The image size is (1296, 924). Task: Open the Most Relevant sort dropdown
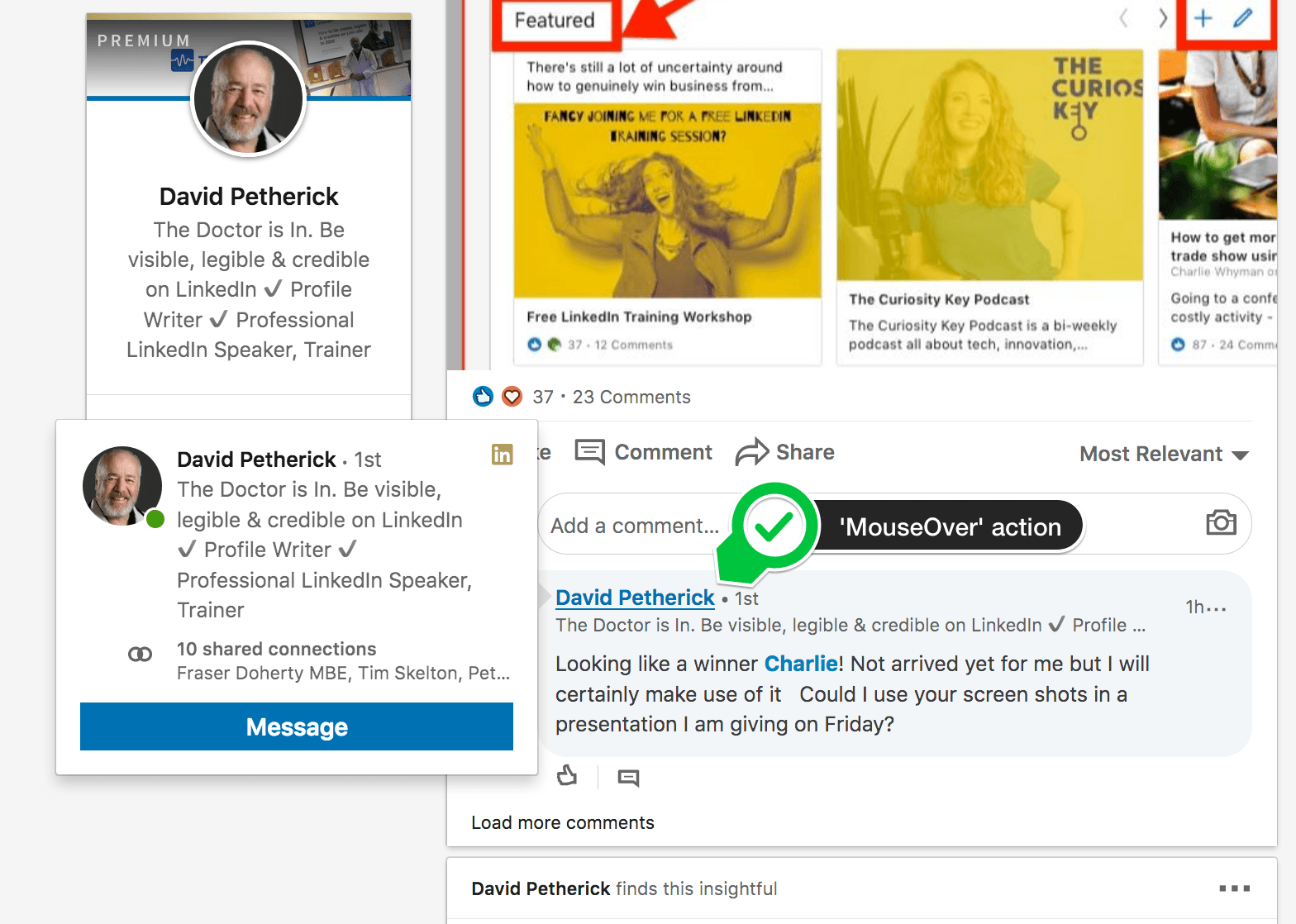click(x=1164, y=455)
